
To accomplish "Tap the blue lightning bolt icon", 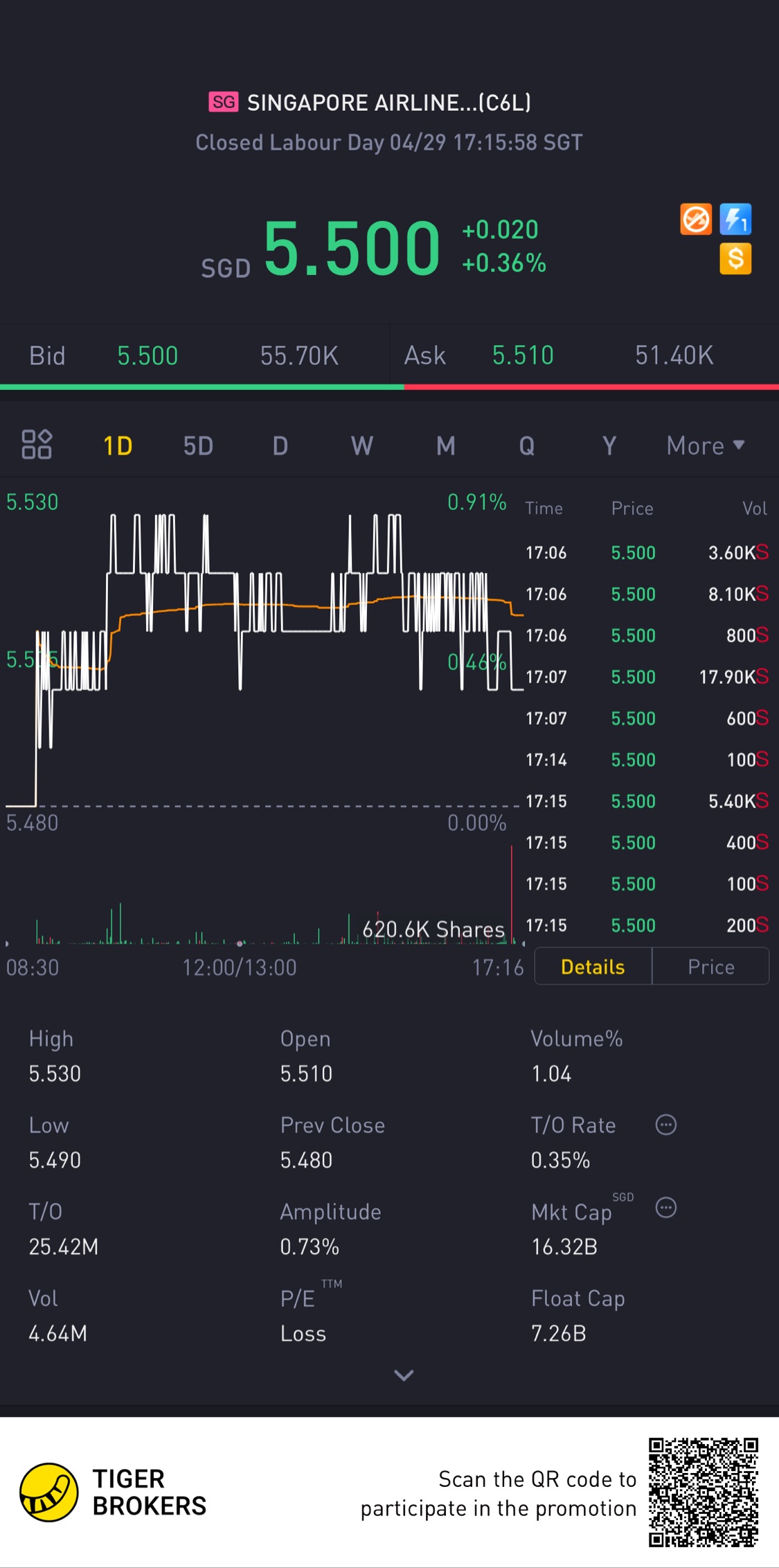I will tap(735, 220).
